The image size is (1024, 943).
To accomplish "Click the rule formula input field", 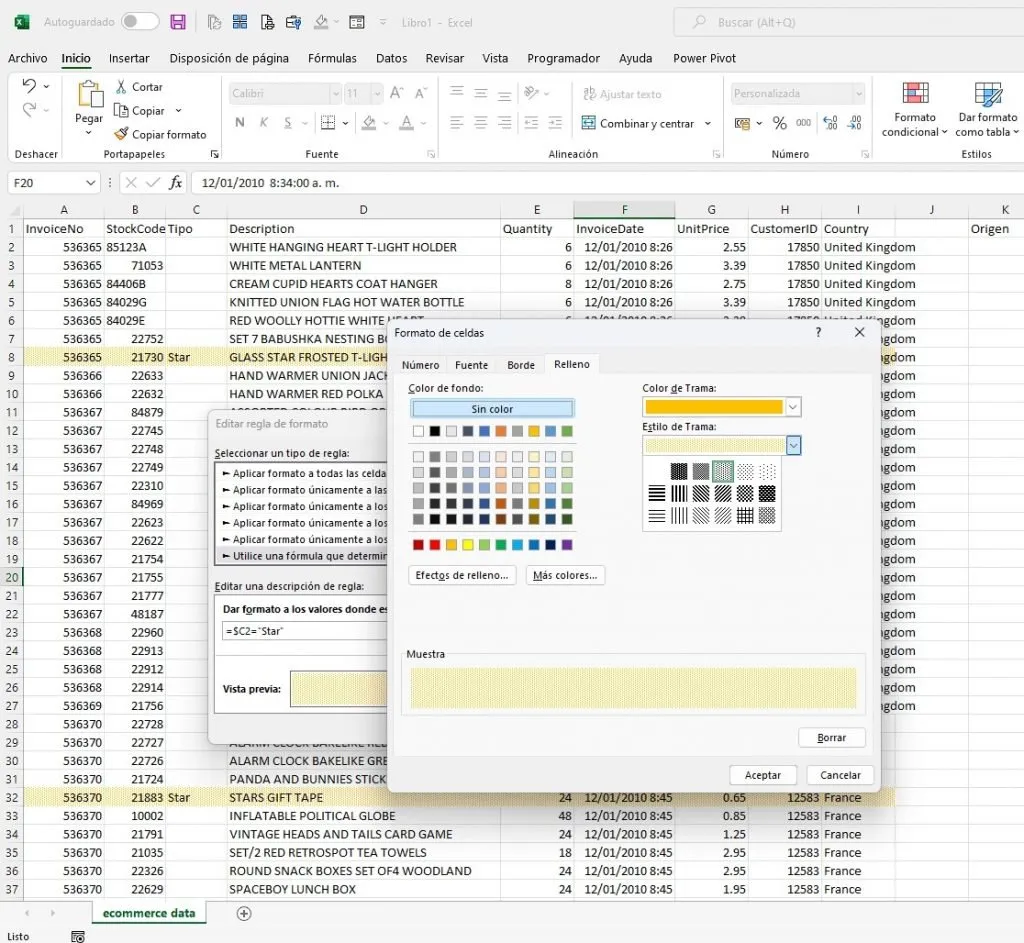I will pyautogui.click(x=304, y=631).
